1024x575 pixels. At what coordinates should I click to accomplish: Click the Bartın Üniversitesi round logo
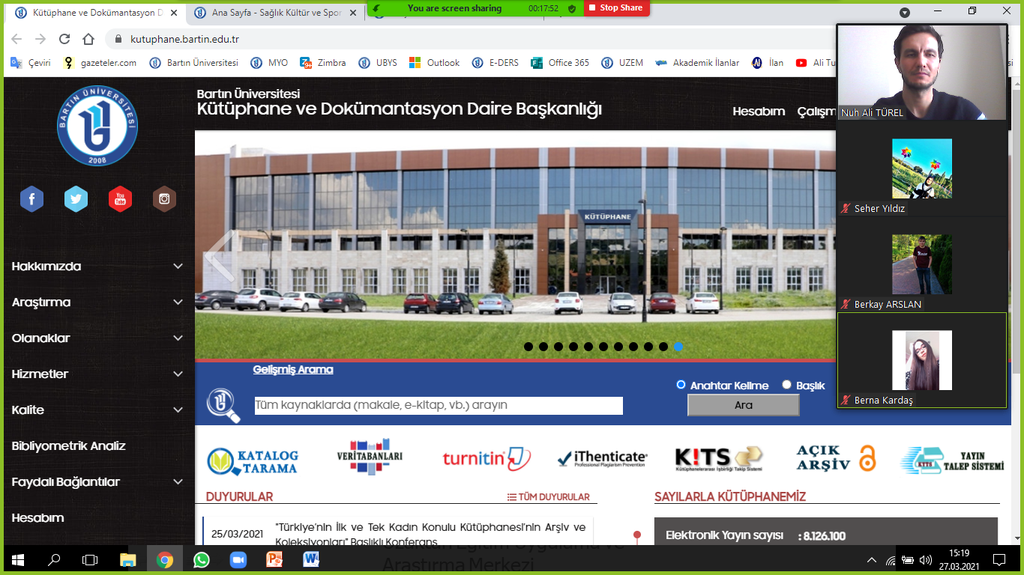(x=97, y=125)
